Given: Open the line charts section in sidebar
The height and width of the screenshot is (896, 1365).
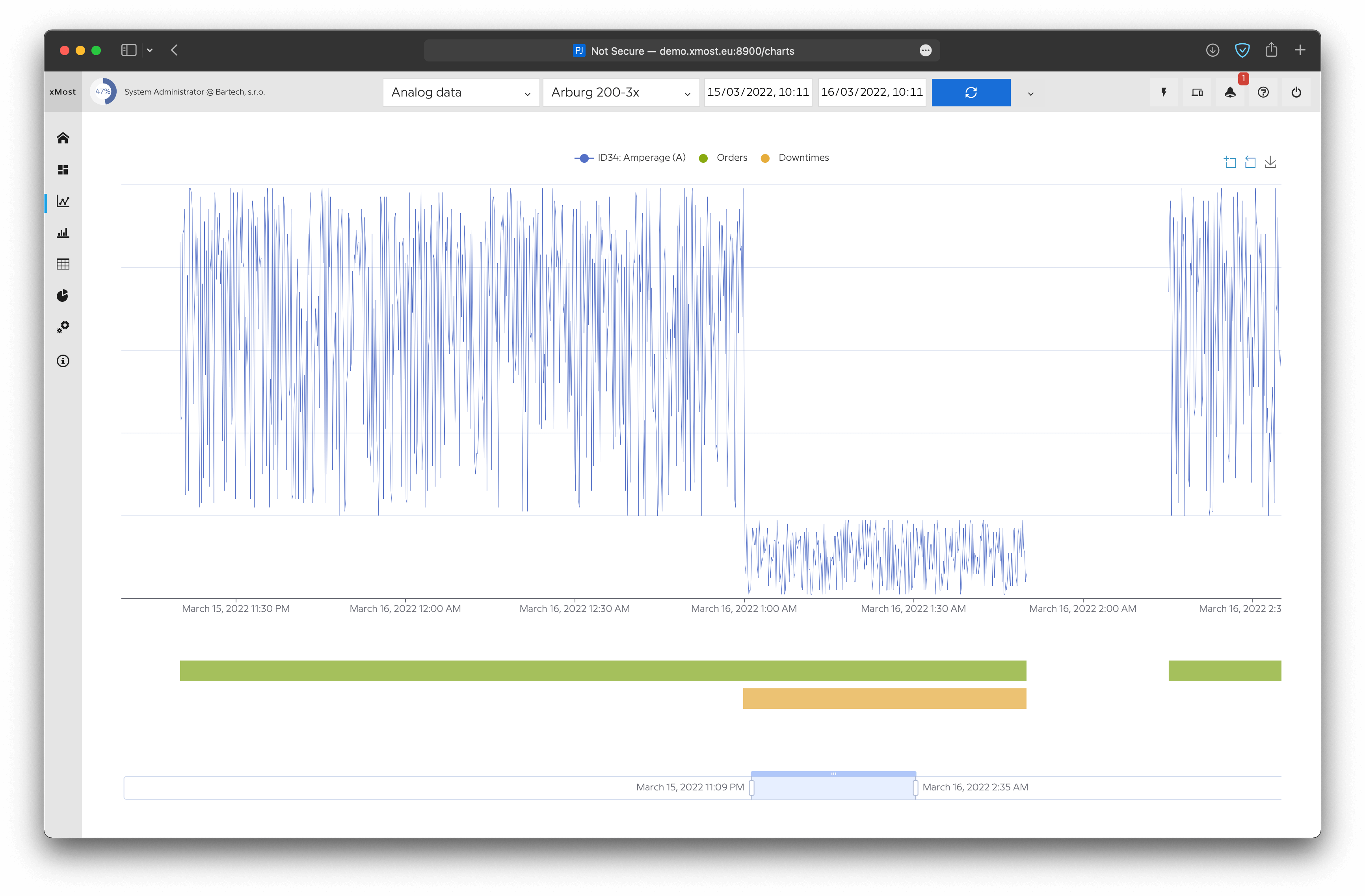Looking at the screenshot, I should [63, 201].
